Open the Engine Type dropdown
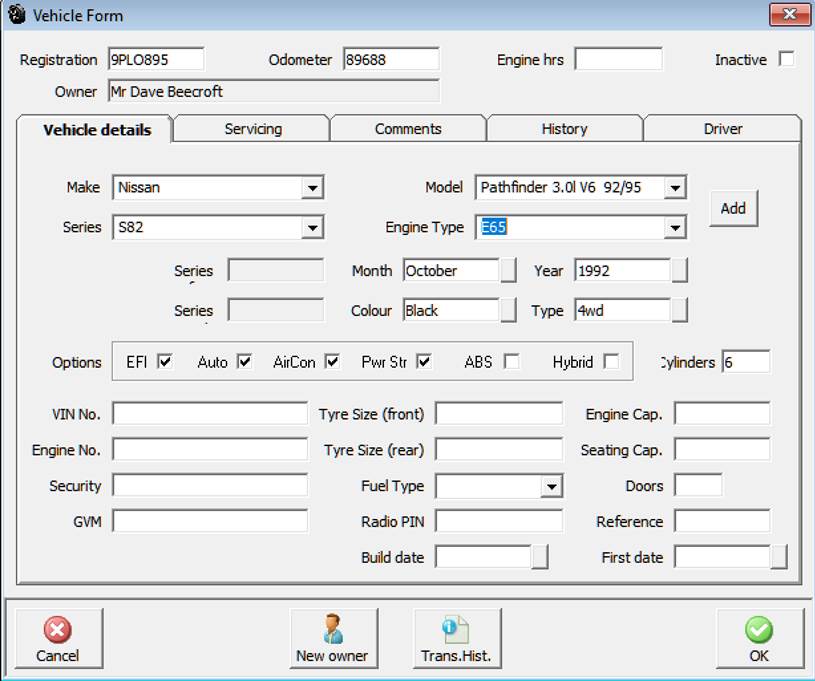Screen dimensions: 815x681 (675, 228)
